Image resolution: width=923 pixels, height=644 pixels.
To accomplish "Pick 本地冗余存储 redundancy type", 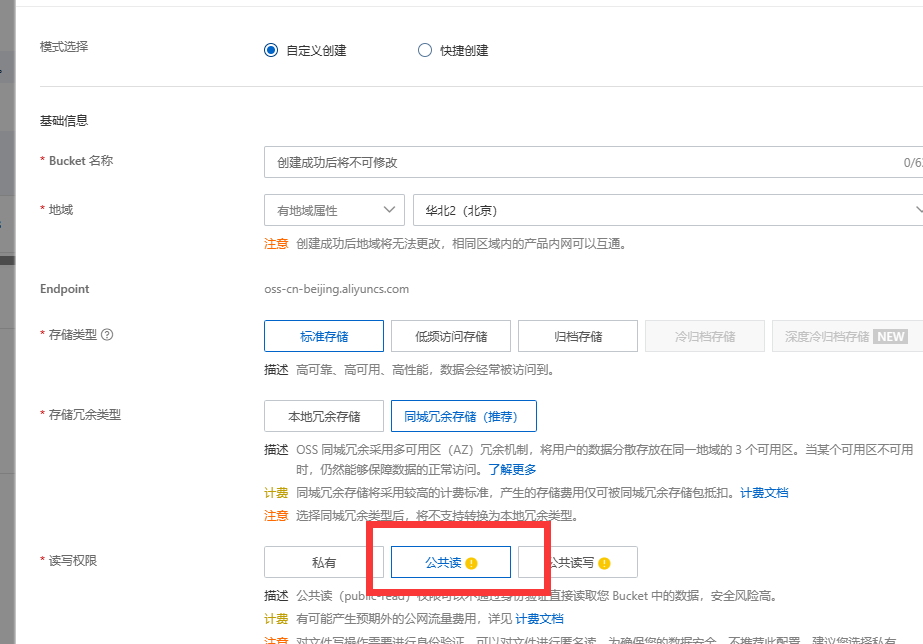I will 324,416.
